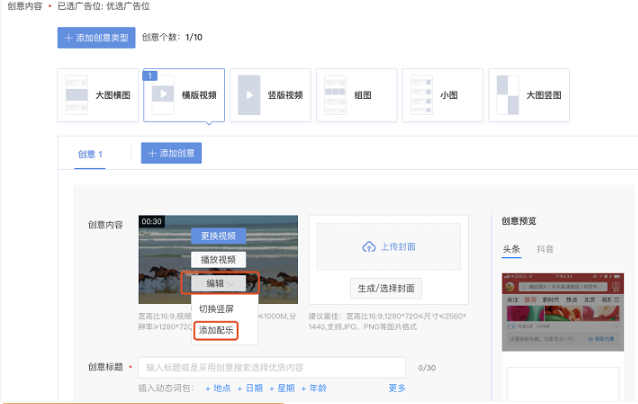Screen dimensions: 638x404
Task: Click the 创意标题 input field
Action: click(x=270, y=367)
